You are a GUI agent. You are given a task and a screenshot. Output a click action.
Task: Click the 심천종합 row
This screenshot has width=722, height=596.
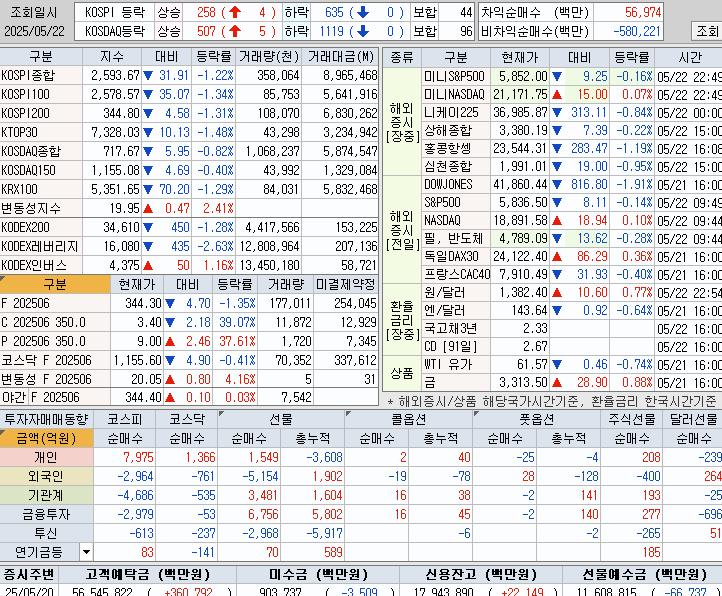pos(572,166)
